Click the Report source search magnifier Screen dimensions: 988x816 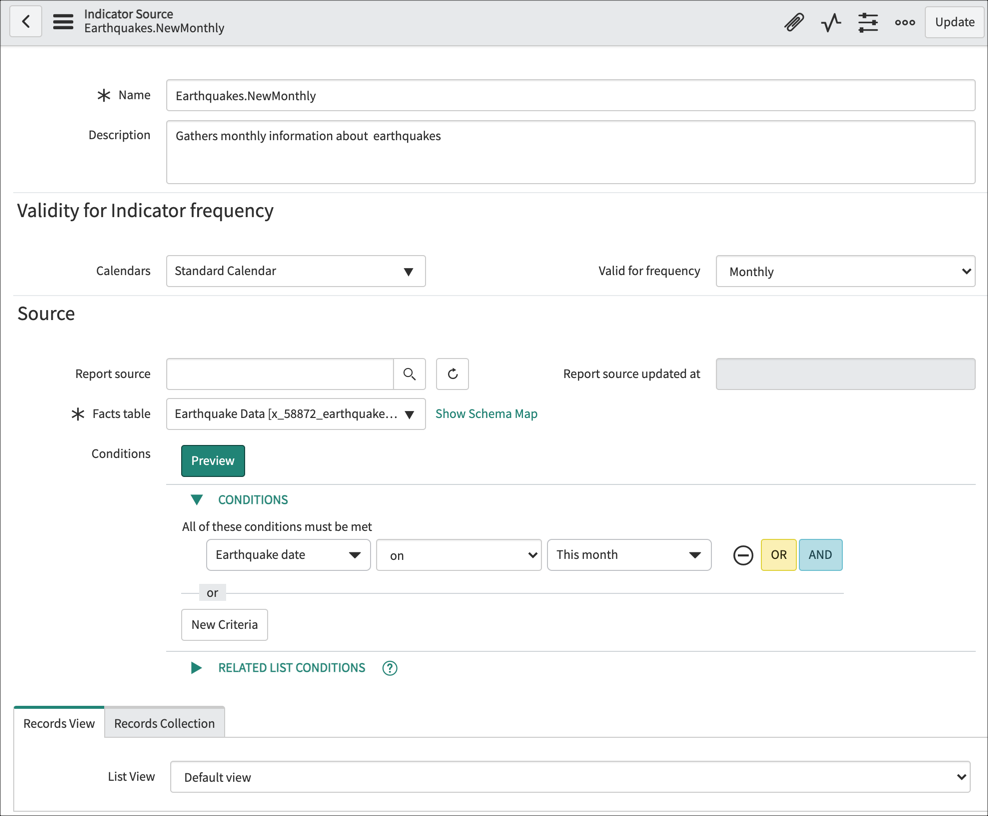click(x=409, y=373)
